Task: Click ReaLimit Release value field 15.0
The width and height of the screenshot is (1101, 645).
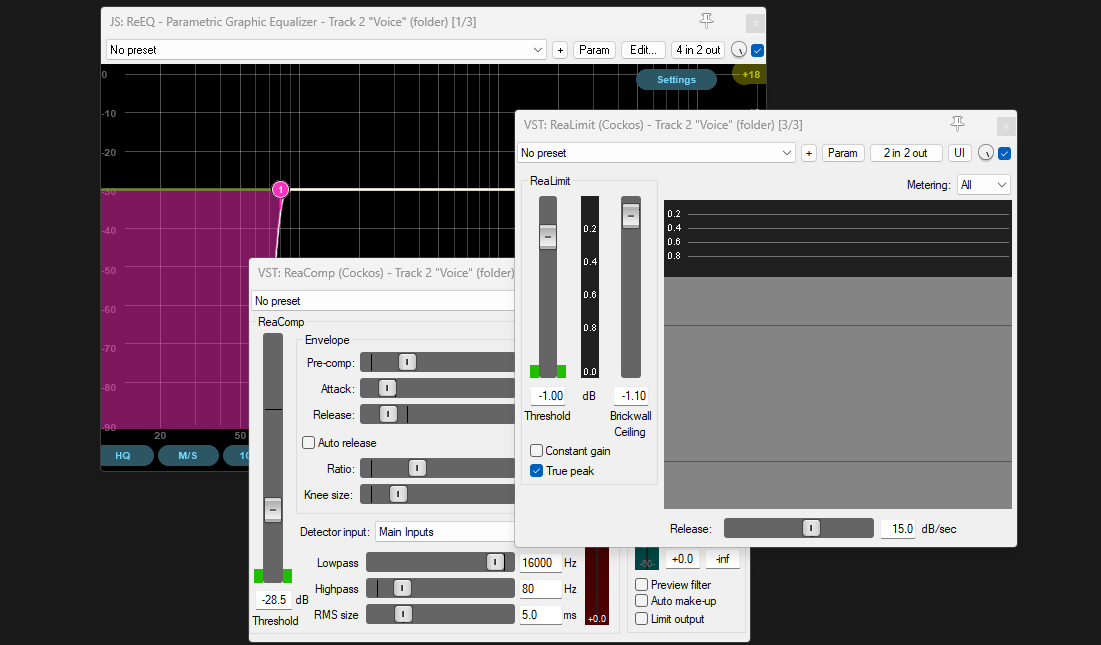Action: point(899,529)
